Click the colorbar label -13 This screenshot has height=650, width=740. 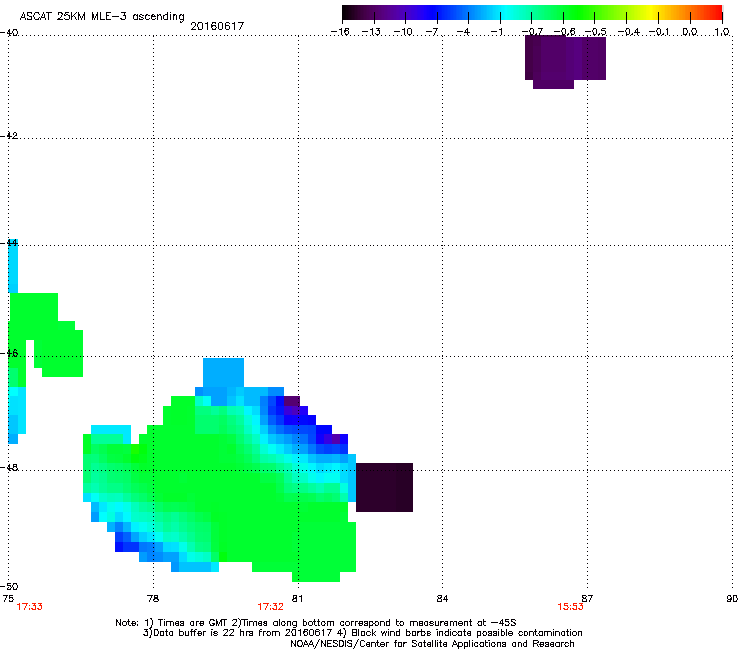[x=371, y=32]
